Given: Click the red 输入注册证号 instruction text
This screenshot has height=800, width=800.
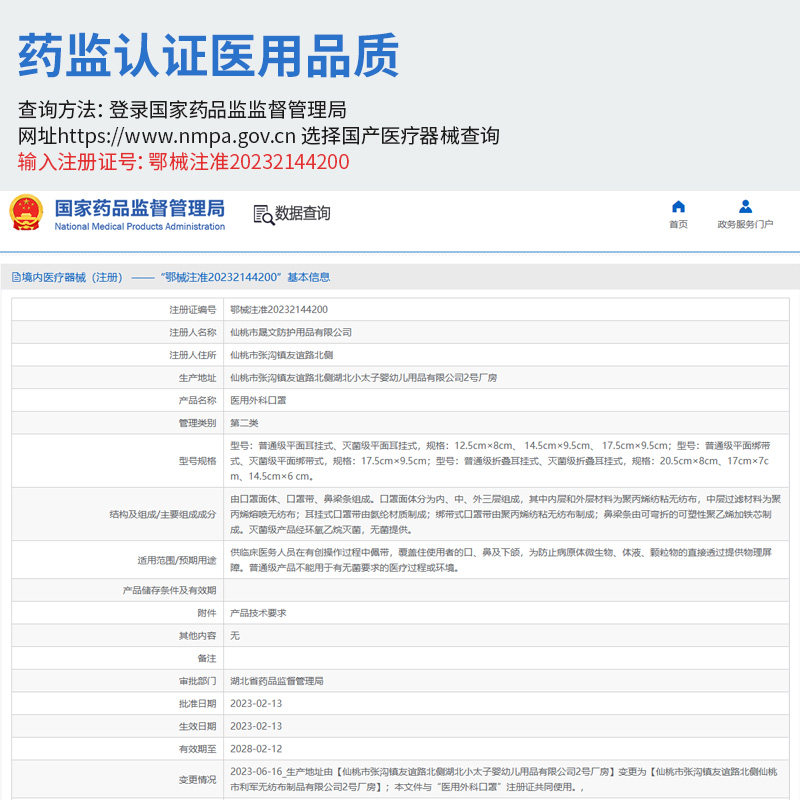Looking at the screenshot, I should coord(184,162).
